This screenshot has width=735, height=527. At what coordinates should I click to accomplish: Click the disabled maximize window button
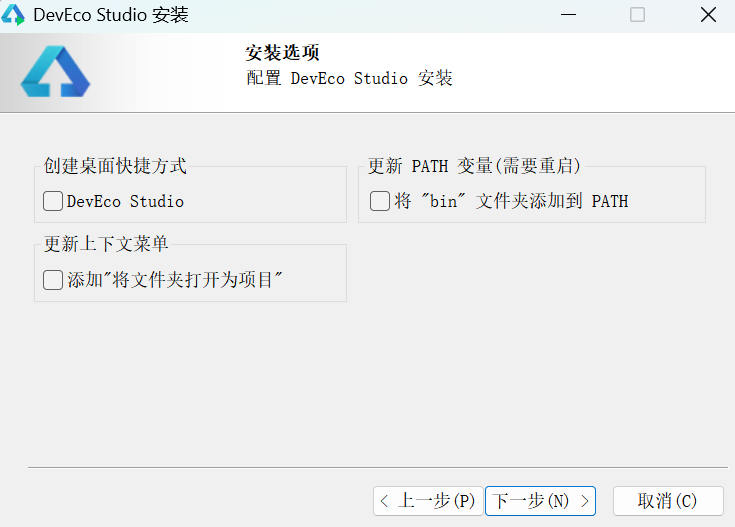click(637, 15)
